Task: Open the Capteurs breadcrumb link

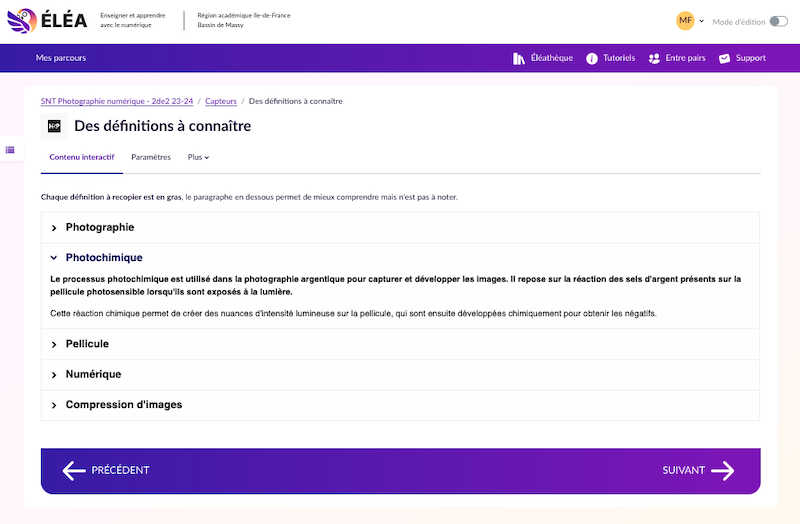Action: pyautogui.click(x=221, y=101)
